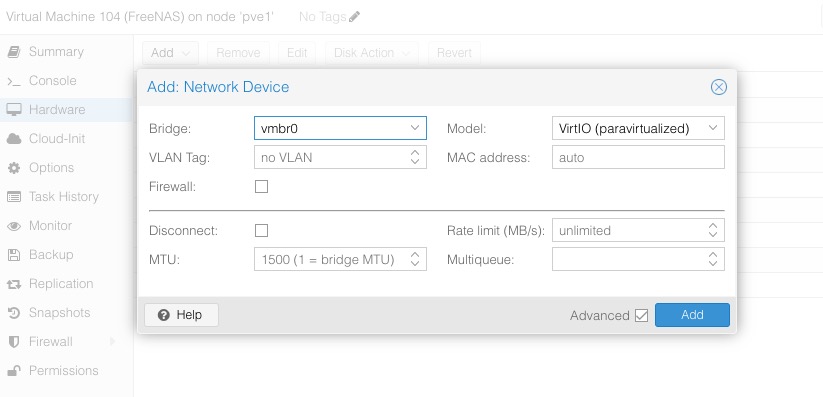Click the Firewall shield icon
This screenshot has height=397, width=823.
click(x=14, y=342)
